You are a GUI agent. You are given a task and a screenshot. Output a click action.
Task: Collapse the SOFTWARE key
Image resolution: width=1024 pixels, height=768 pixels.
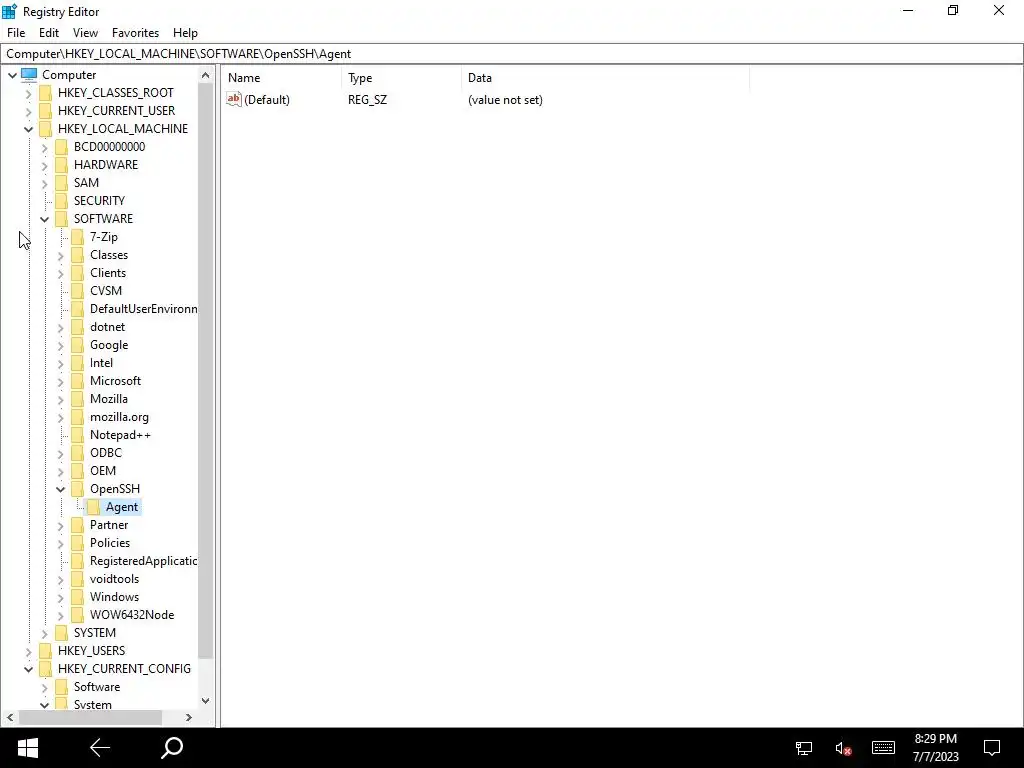coord(44,219)
